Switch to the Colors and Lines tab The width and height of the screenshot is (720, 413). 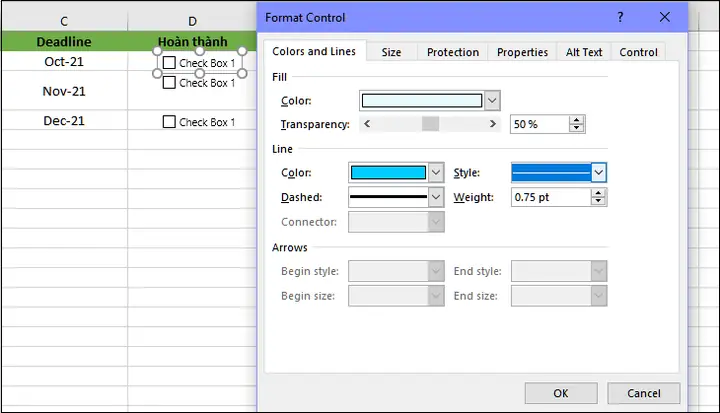[314, 51]
